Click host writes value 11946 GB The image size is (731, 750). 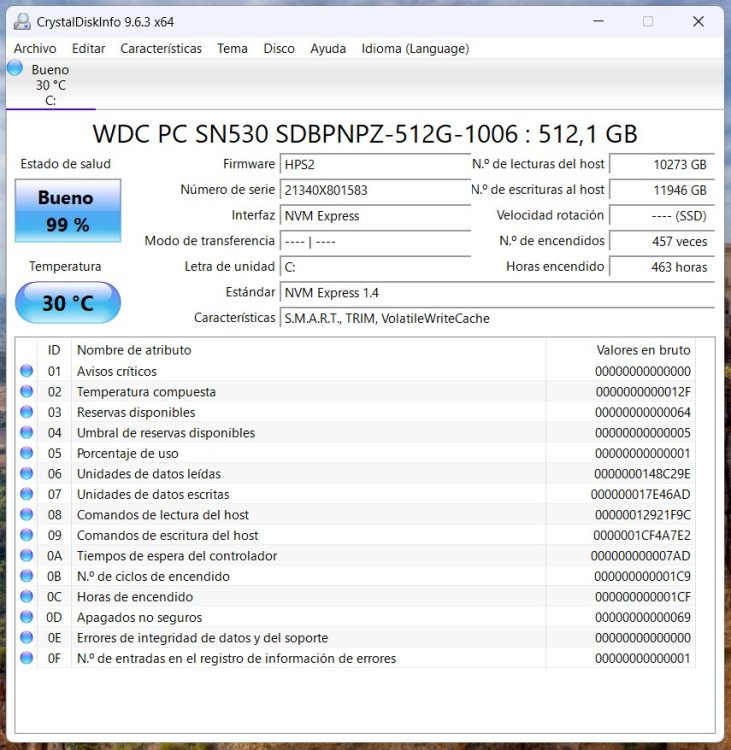point(662,190)
